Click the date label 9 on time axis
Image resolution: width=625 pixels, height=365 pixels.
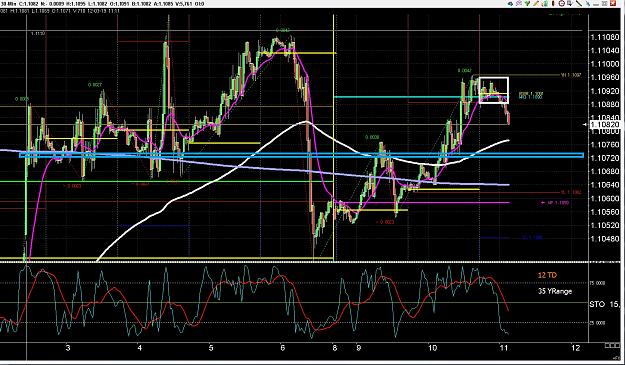pyautogui.click(x=359, y=348)
